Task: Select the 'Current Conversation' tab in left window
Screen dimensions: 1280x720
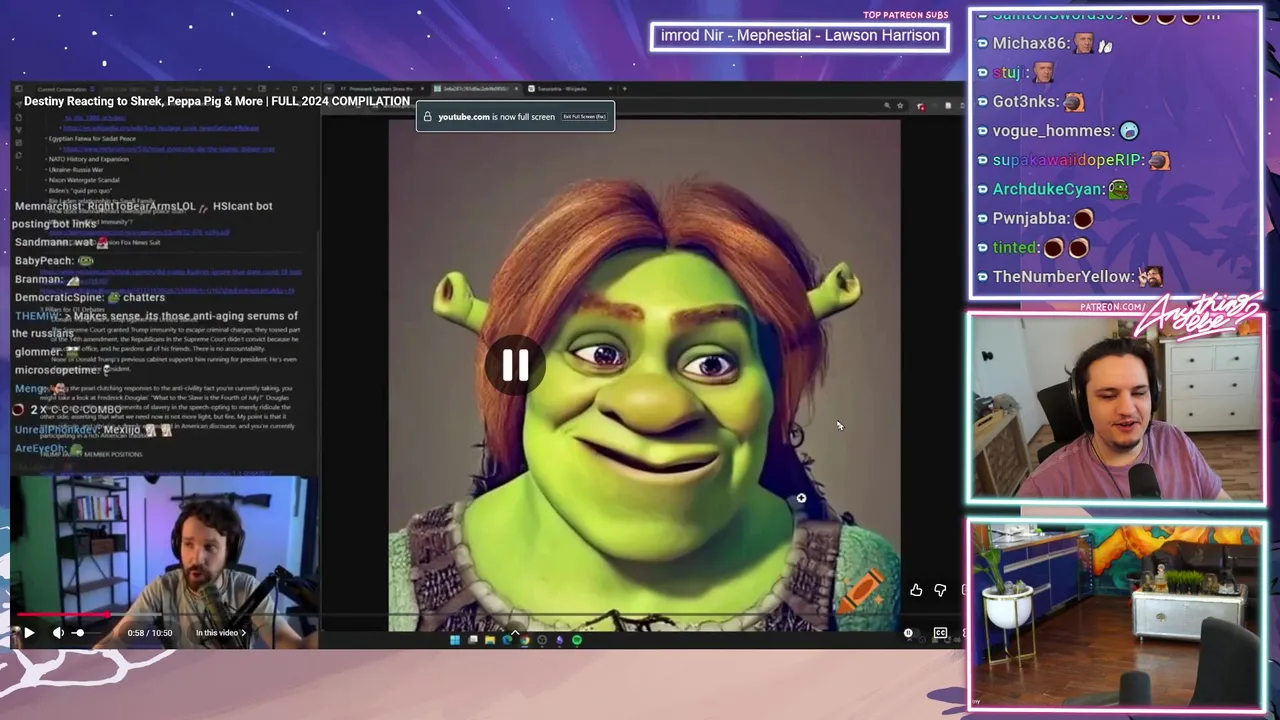Action: point(60,89)
